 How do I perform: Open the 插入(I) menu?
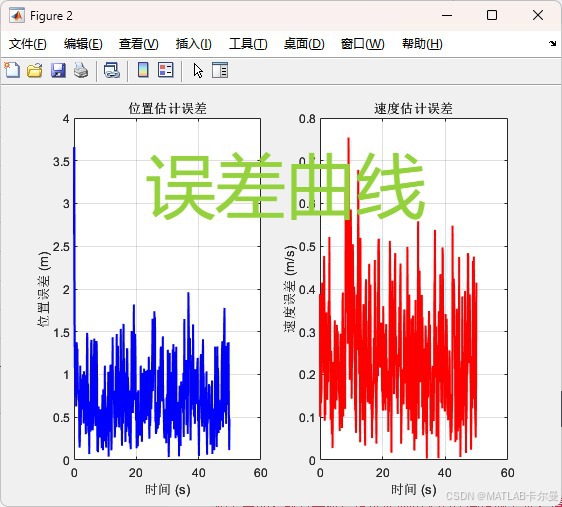click(194, 44)
